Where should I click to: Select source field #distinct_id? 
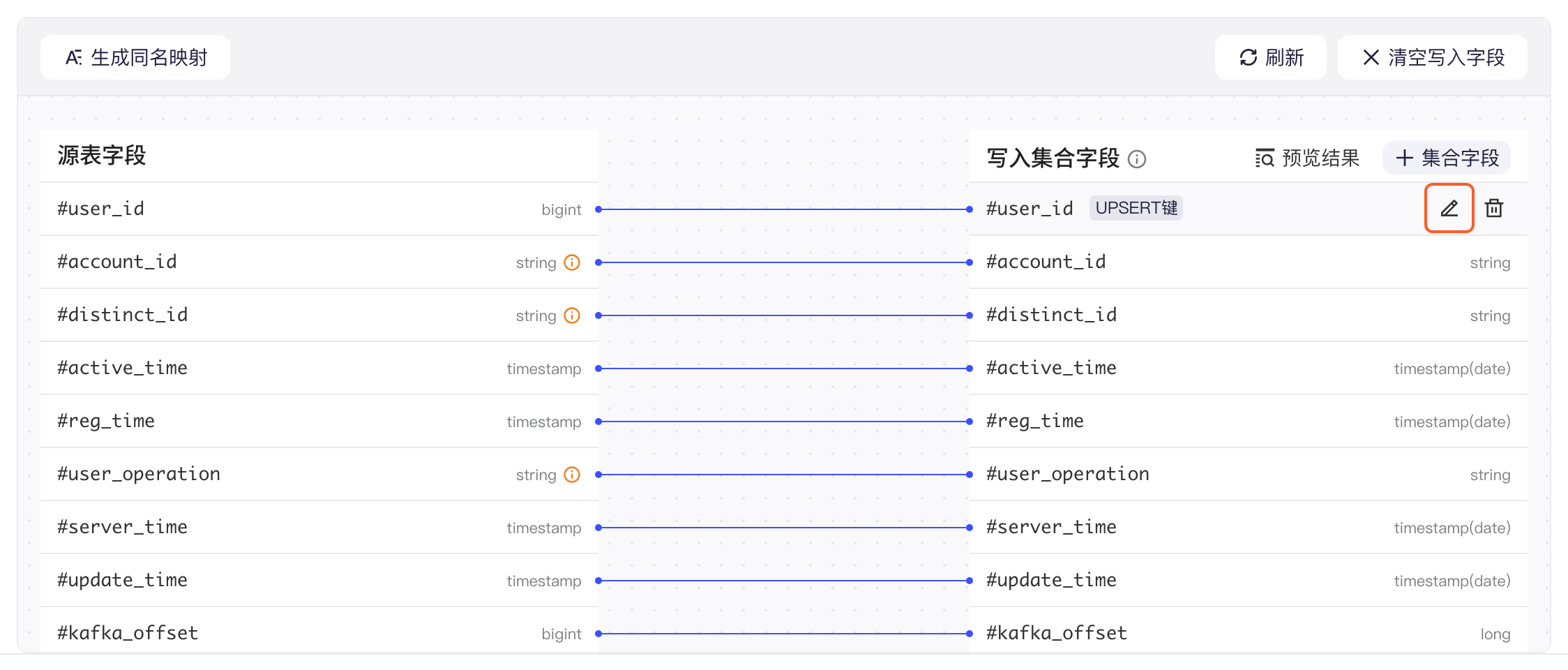click(x=319, y=315)
